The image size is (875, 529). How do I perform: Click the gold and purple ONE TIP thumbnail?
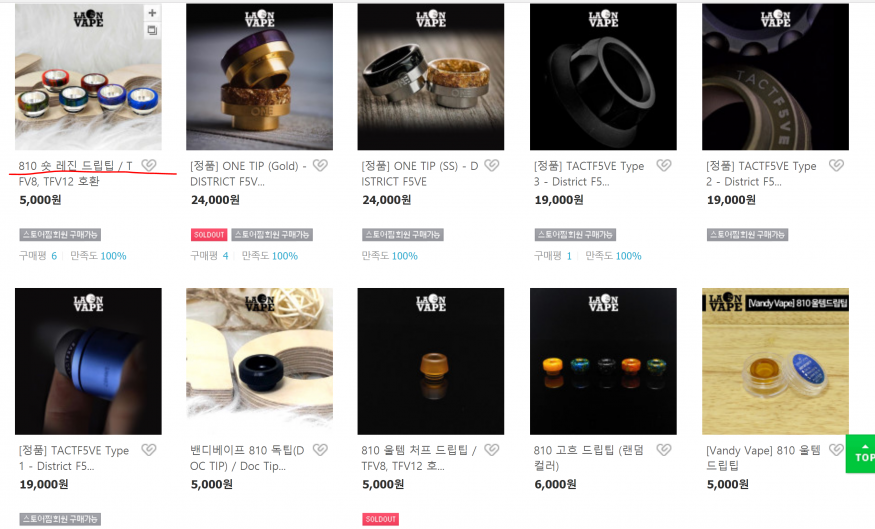(259, 77)
